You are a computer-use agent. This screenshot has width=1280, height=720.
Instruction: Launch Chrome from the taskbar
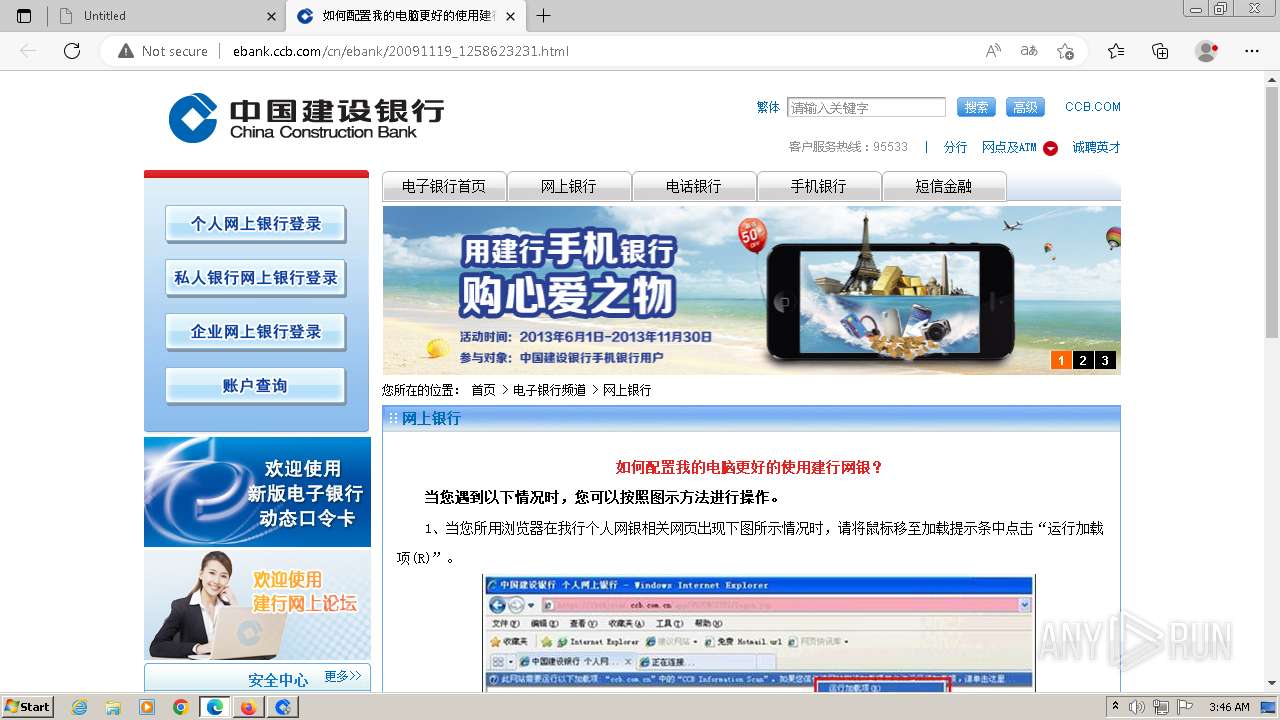click(180, 707)
